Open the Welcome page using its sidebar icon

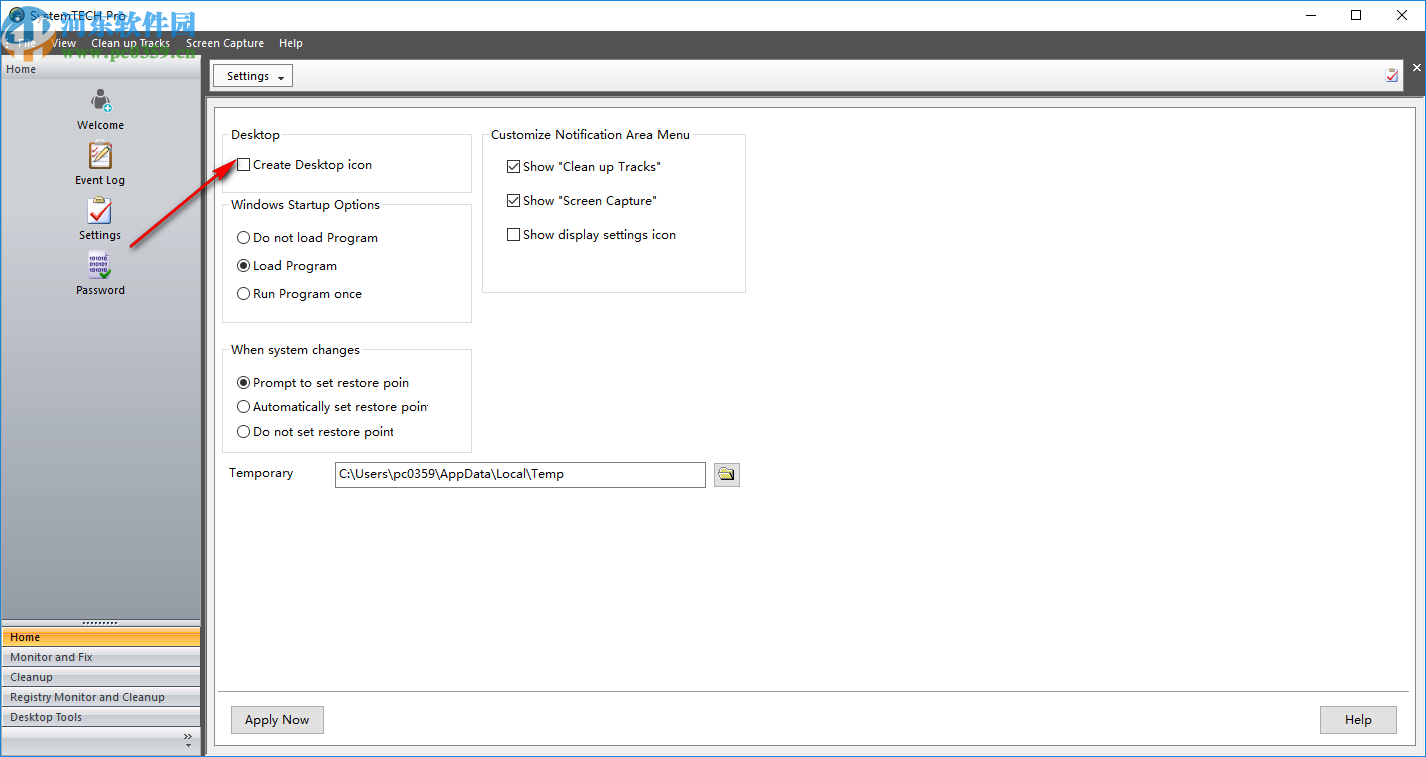tap(100, 99)
